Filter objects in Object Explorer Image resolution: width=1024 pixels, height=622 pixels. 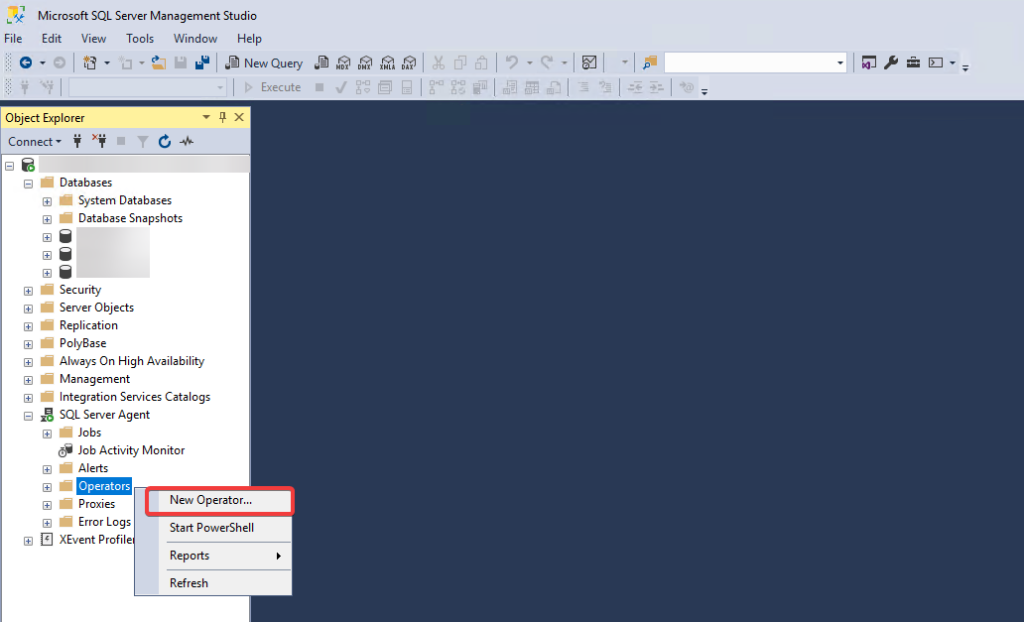coord(143,141)
